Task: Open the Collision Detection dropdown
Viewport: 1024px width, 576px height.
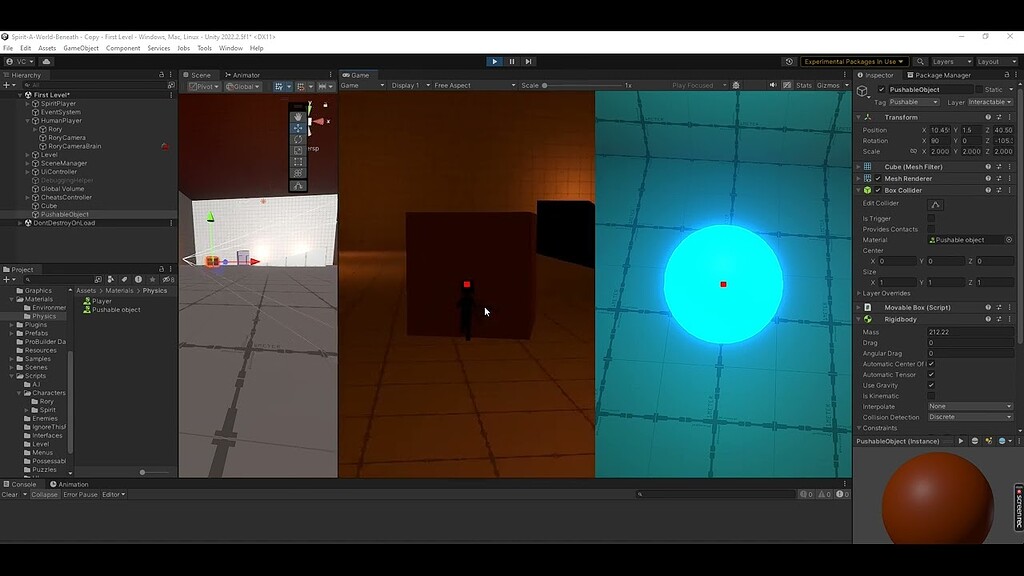Action: (x=969, y=417)
